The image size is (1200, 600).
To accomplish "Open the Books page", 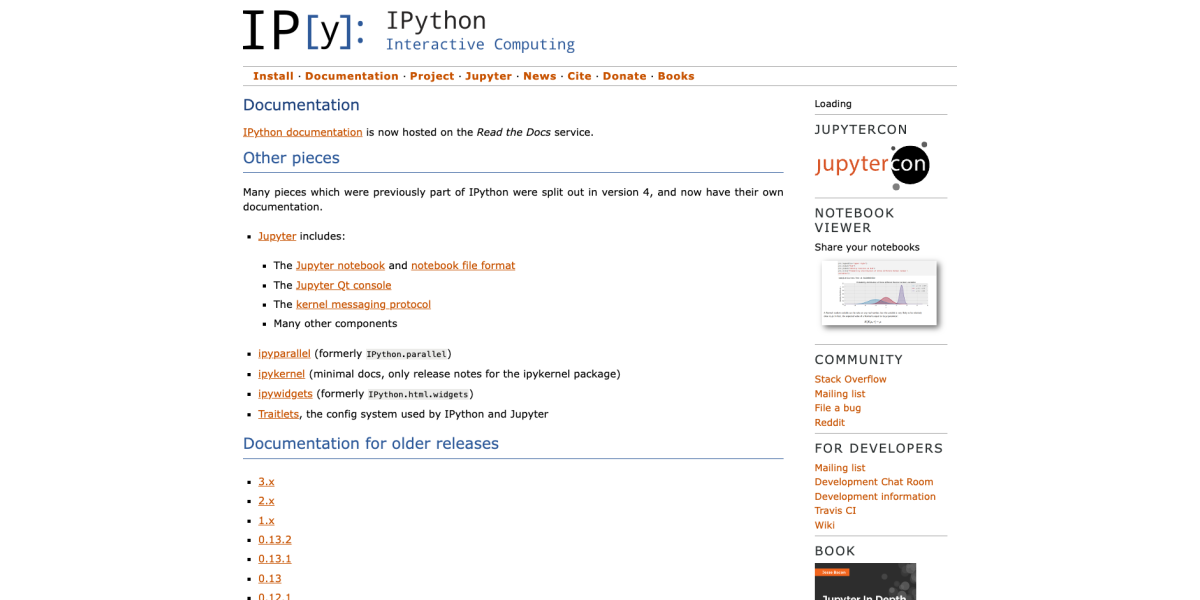I will point(676,76).
